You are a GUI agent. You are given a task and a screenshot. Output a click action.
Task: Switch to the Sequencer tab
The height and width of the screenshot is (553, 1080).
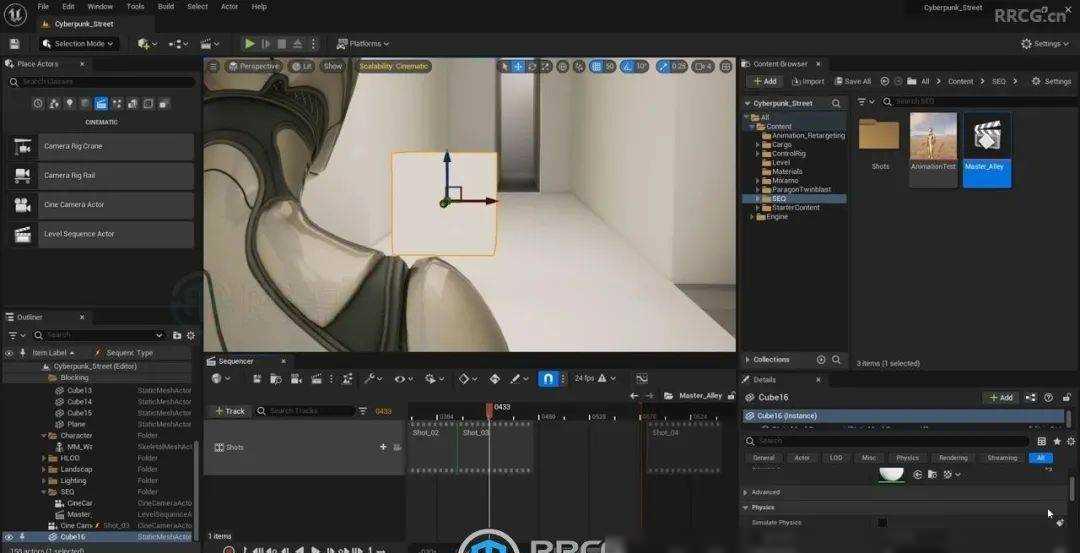coord(236,362)
